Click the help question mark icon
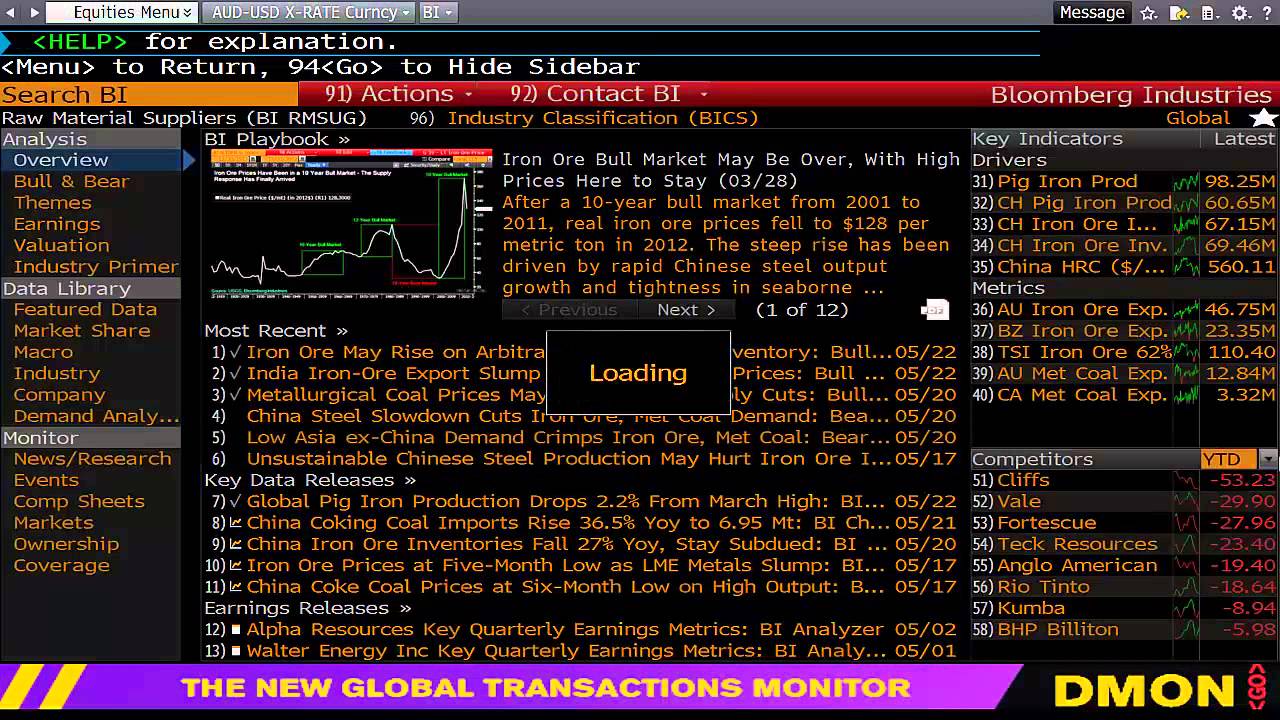This screenshot has width=1280, height=720. (1266, 13)
